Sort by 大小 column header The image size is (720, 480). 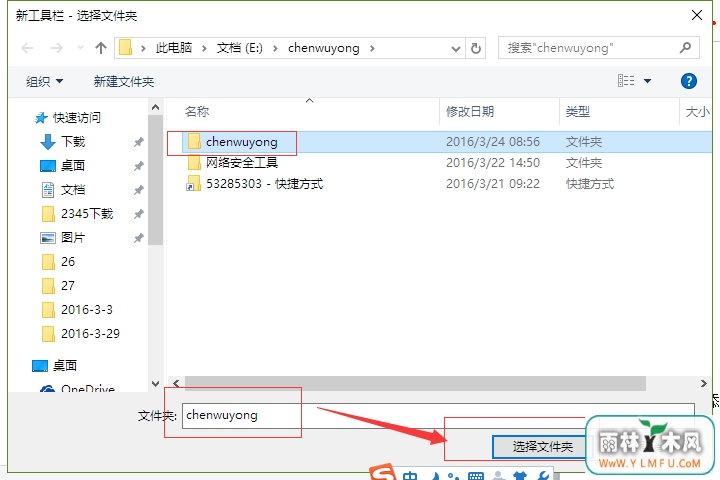697,111
